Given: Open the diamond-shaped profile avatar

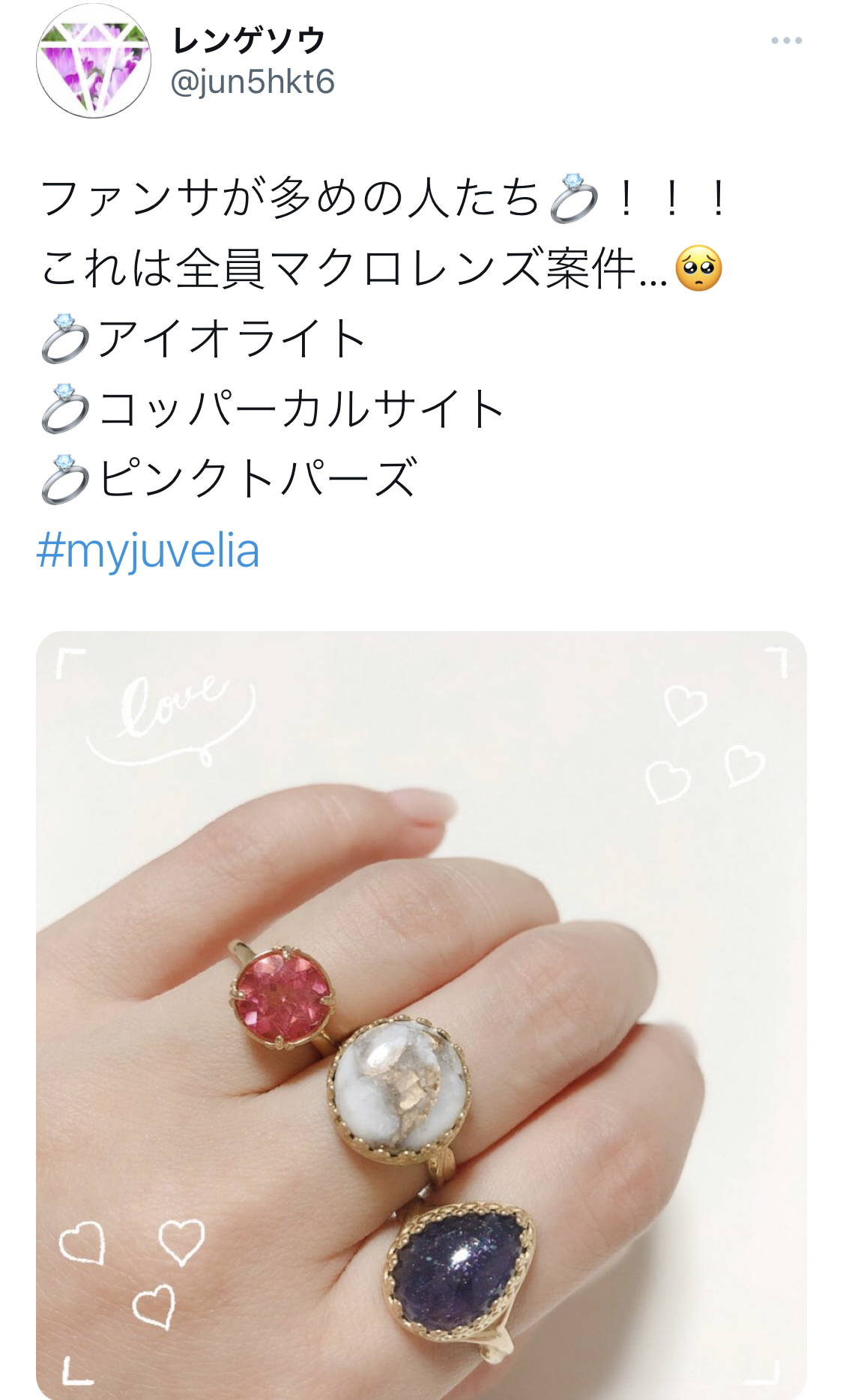Looking at the screenshot, I should click(94, 61).
